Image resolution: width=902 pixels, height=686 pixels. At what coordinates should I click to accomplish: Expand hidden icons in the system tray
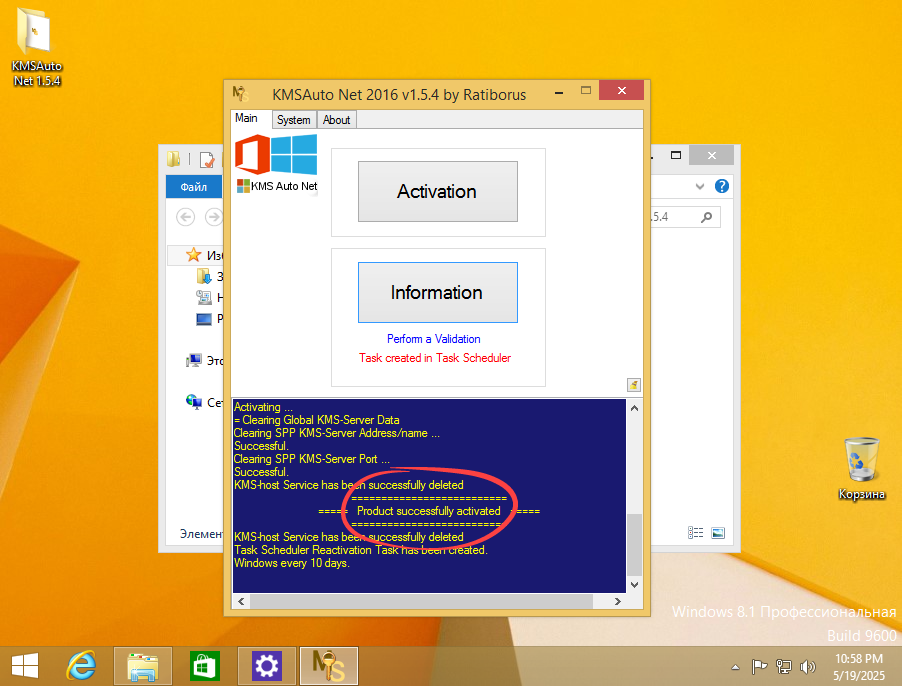(735, 667)
